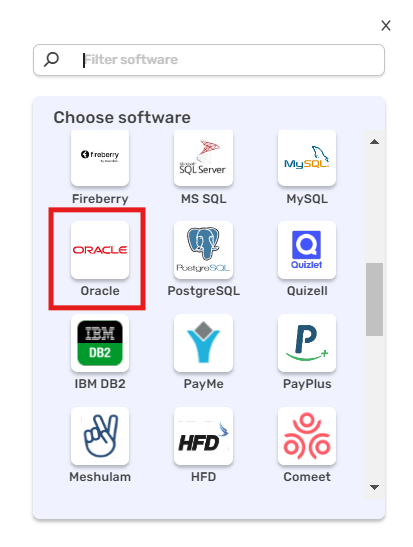Click the Filter software search field
The width and height of the screenshot is (413, 547).
[x=209, y=60]
